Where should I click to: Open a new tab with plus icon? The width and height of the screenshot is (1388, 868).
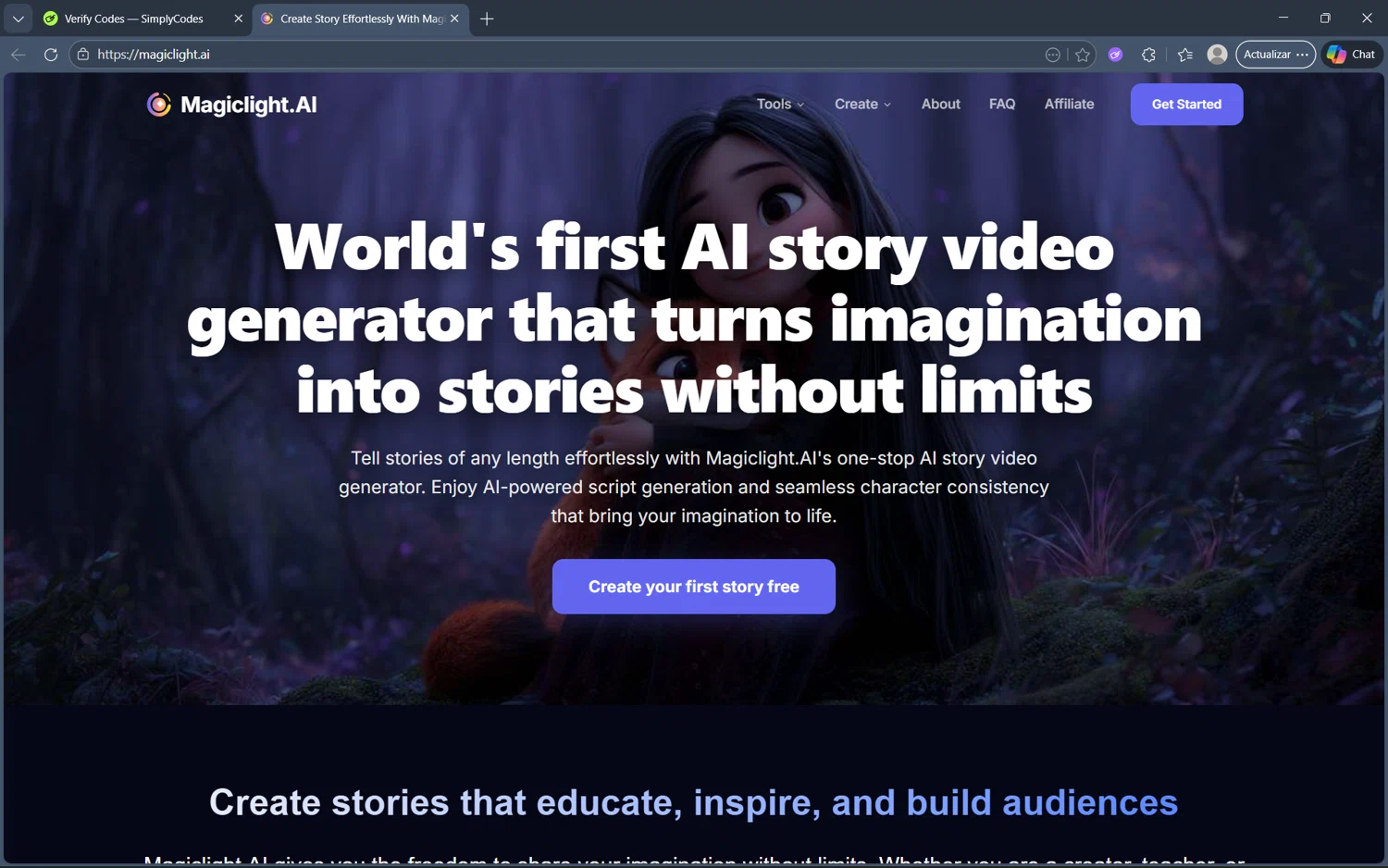point(487,19)
